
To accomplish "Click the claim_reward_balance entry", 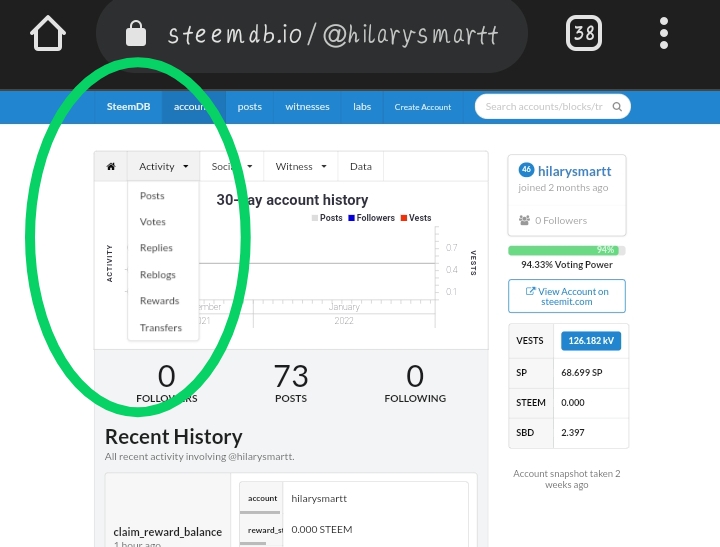I will point(168,532).
